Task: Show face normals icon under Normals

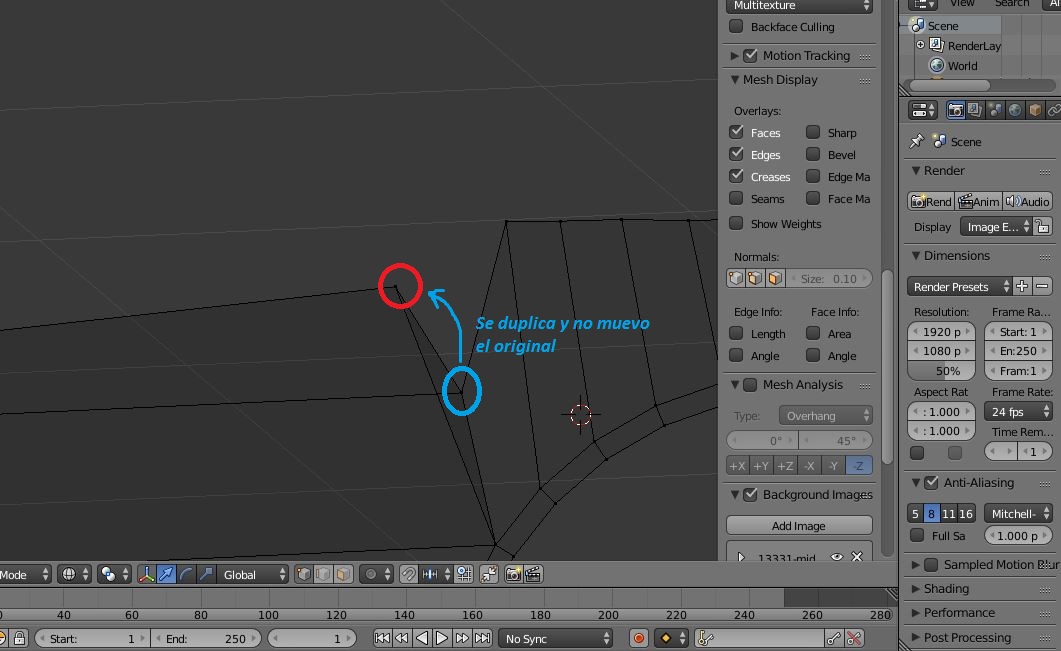Action: click(x=775, y=278)
